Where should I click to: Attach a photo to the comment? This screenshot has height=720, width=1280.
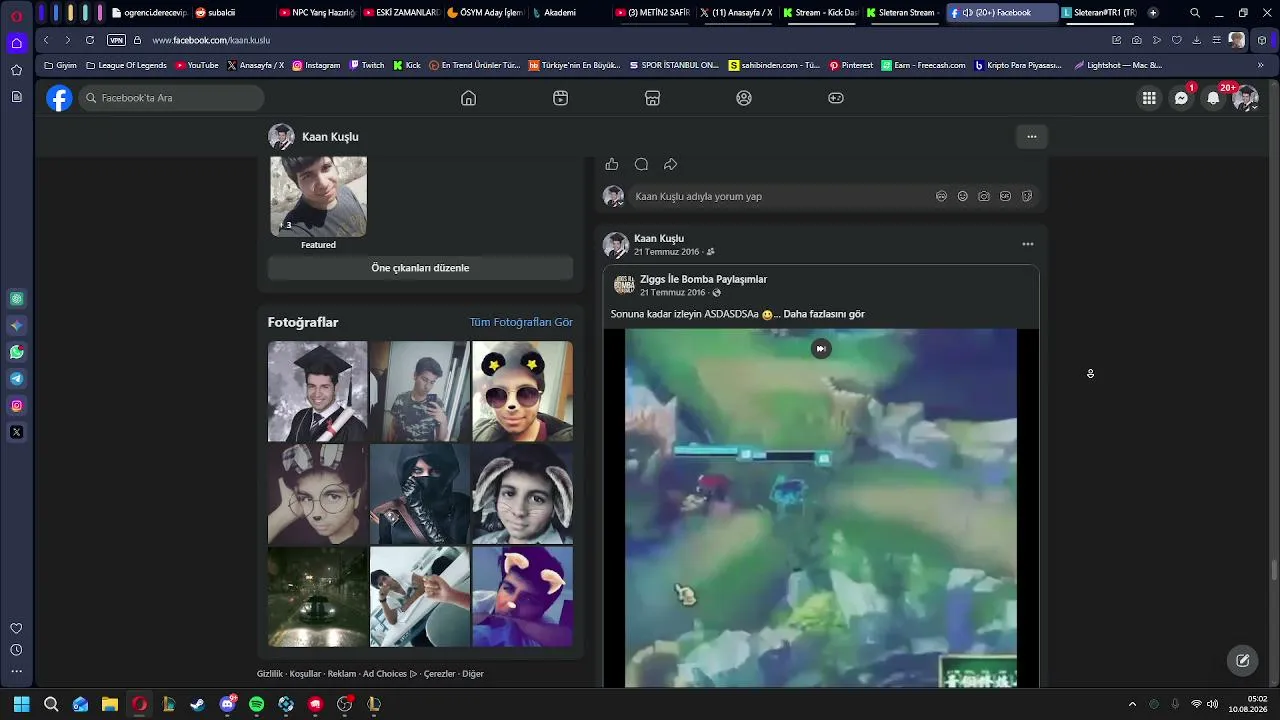click(984, 196)
